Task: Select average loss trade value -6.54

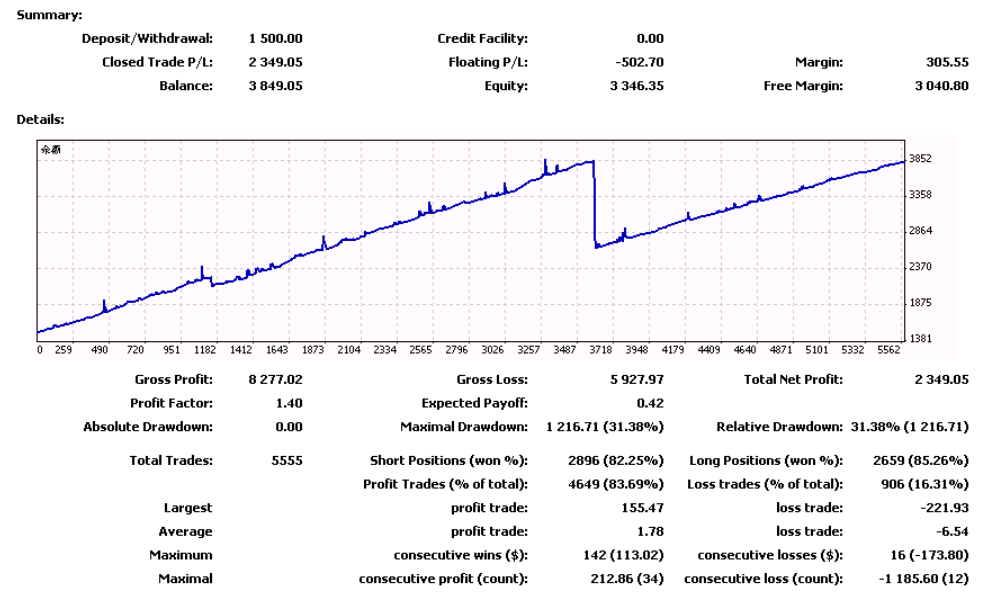Action: (x=952, y=532)
